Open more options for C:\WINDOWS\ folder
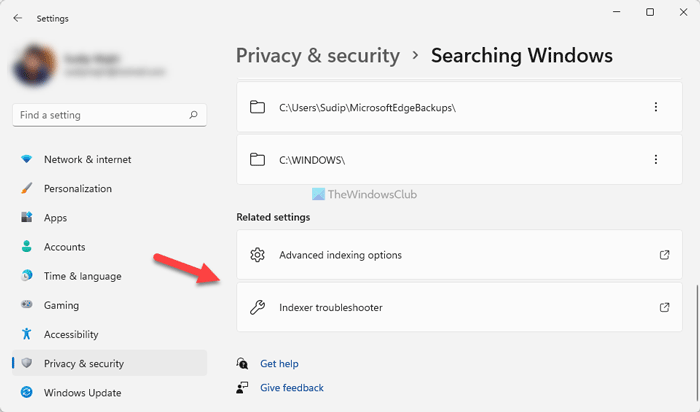The width and height of the screenshot is (700, 412). (x=656, y=159)
